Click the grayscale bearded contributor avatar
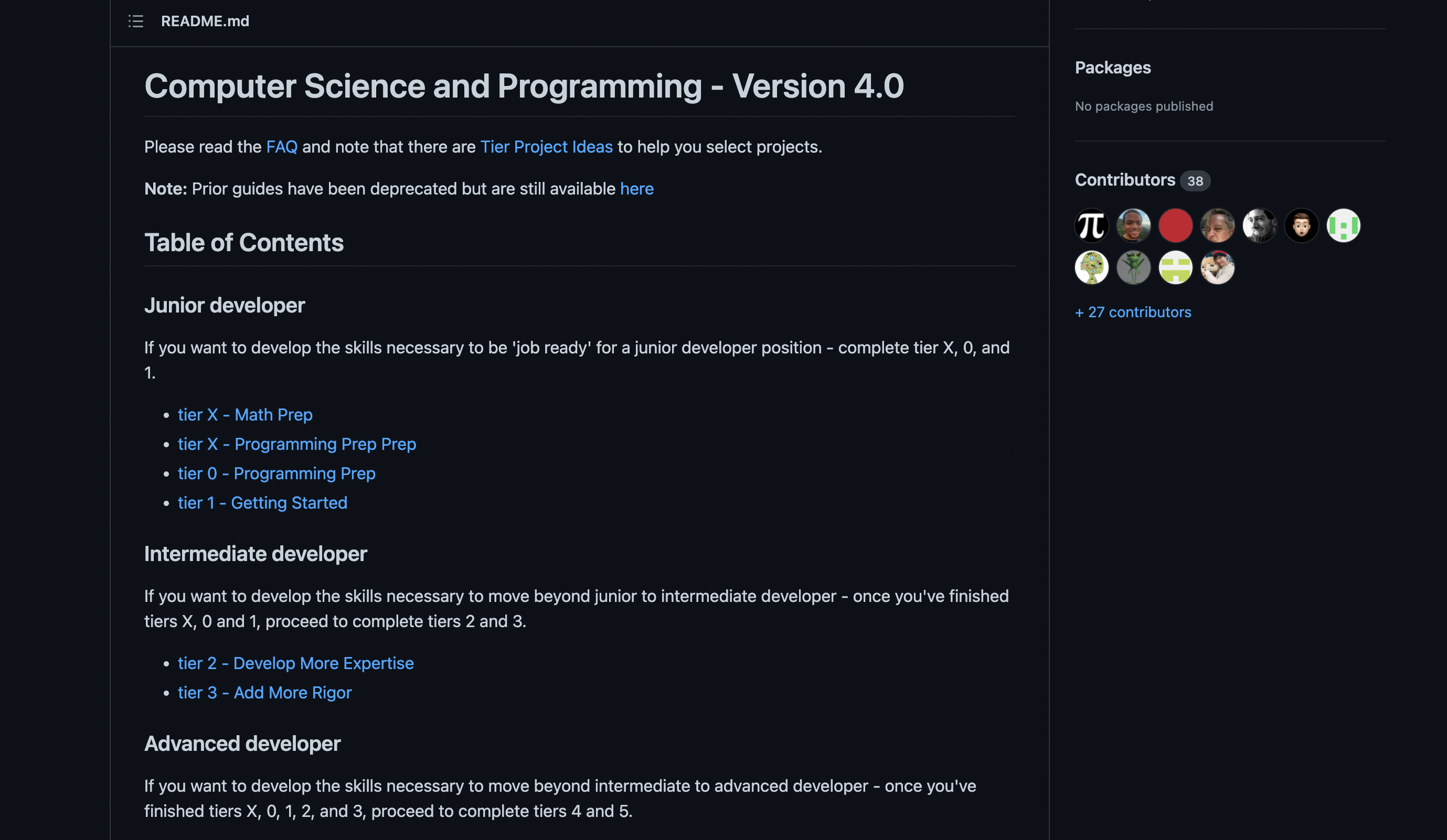 point(1259,225)
